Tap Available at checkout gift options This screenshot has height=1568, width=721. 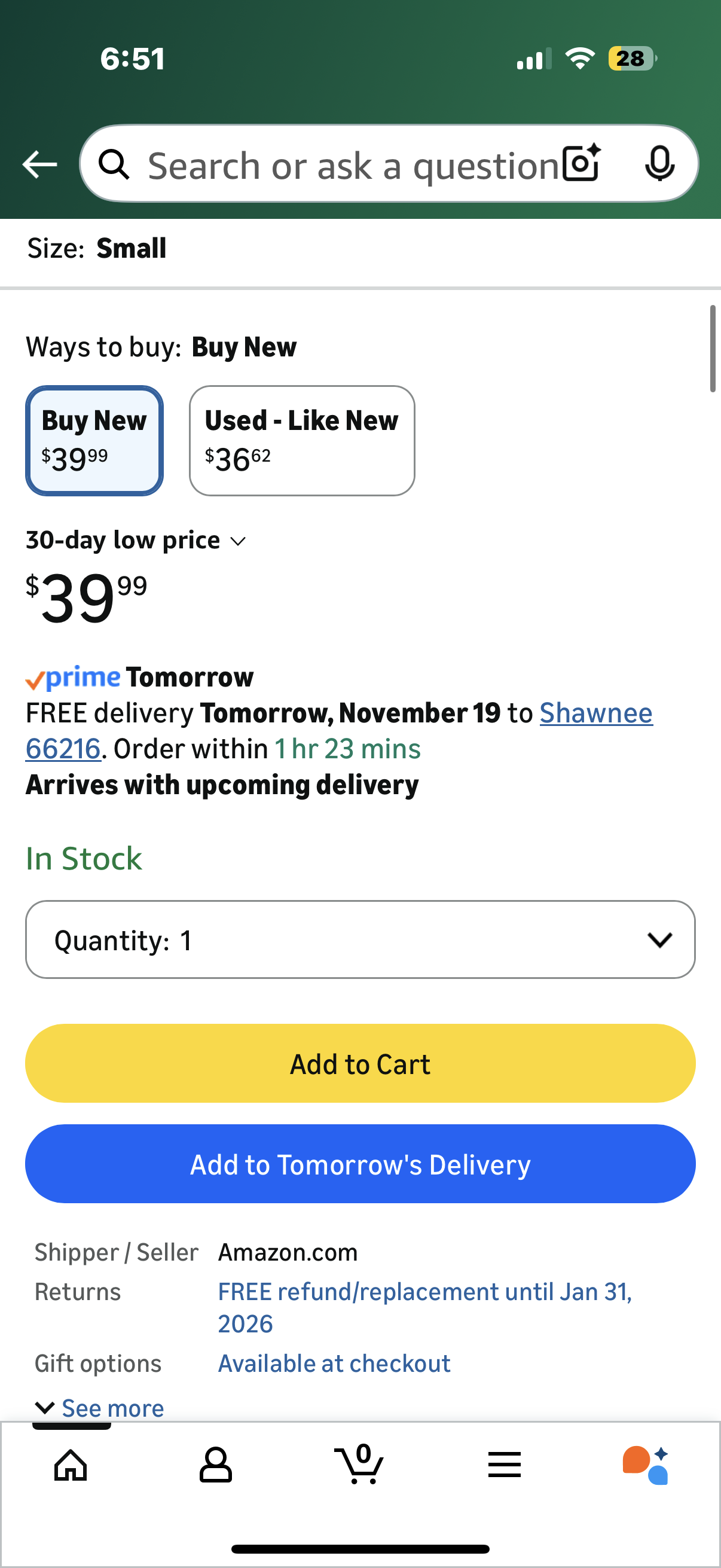334,1364
